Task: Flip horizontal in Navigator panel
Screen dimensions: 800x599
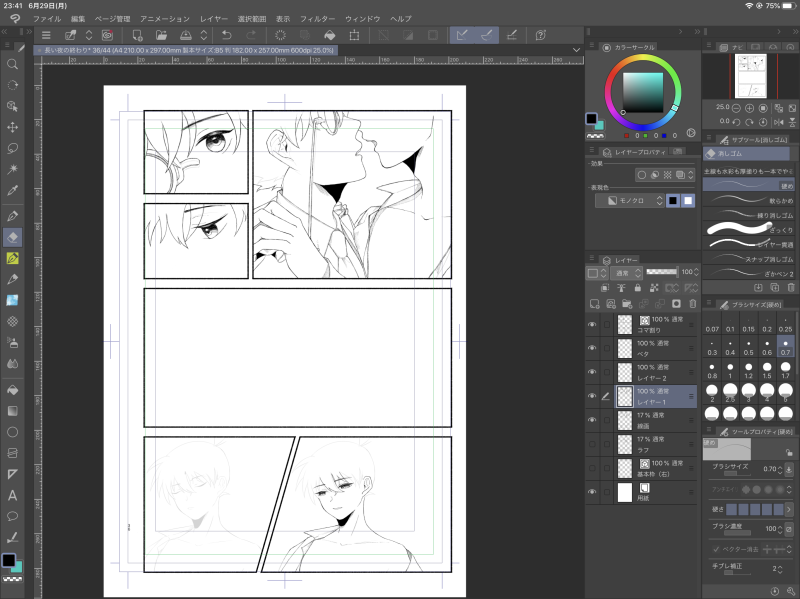Action: coord(779,122)
